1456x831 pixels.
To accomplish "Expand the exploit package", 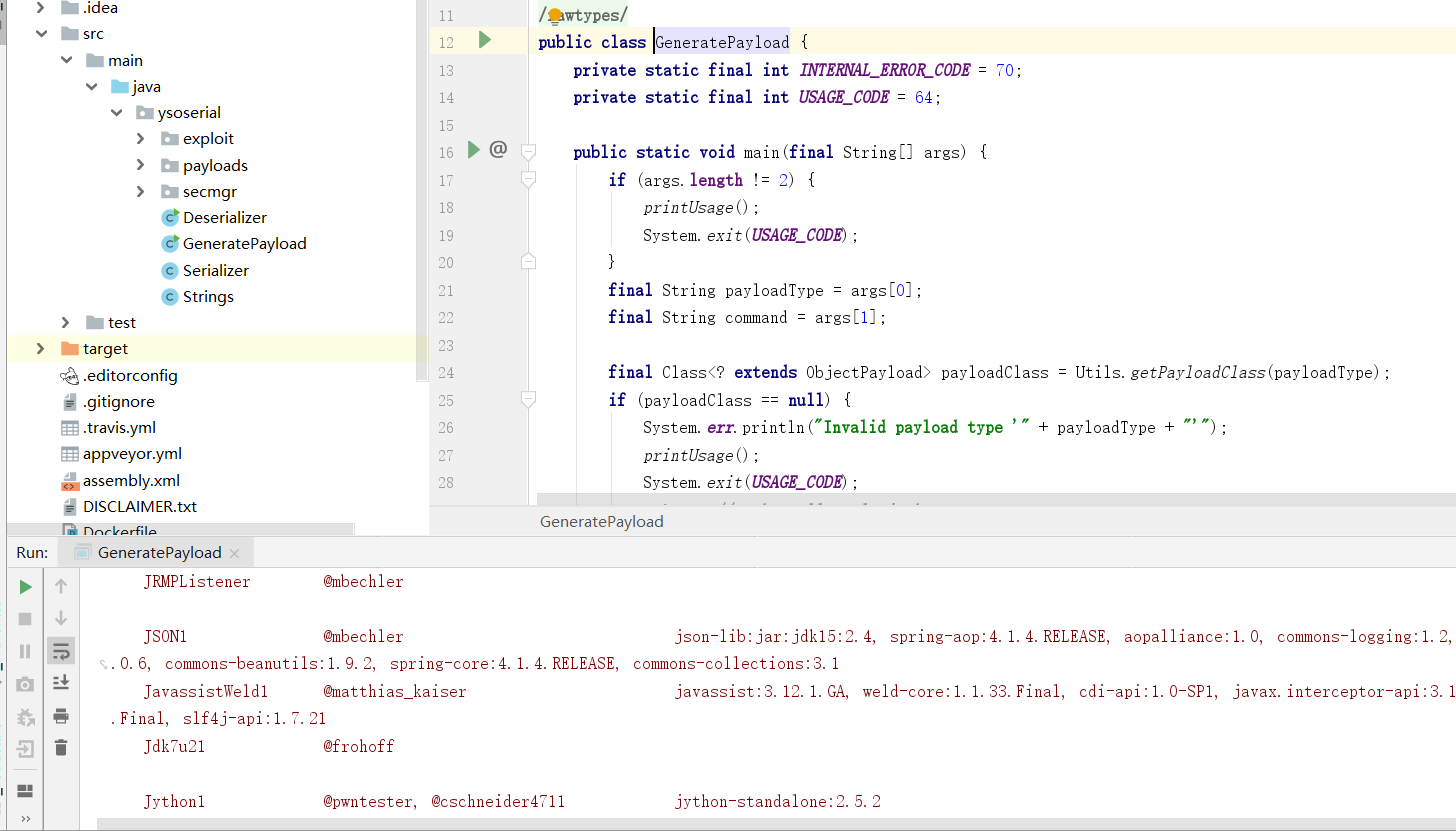I will (x=141, y=139).
